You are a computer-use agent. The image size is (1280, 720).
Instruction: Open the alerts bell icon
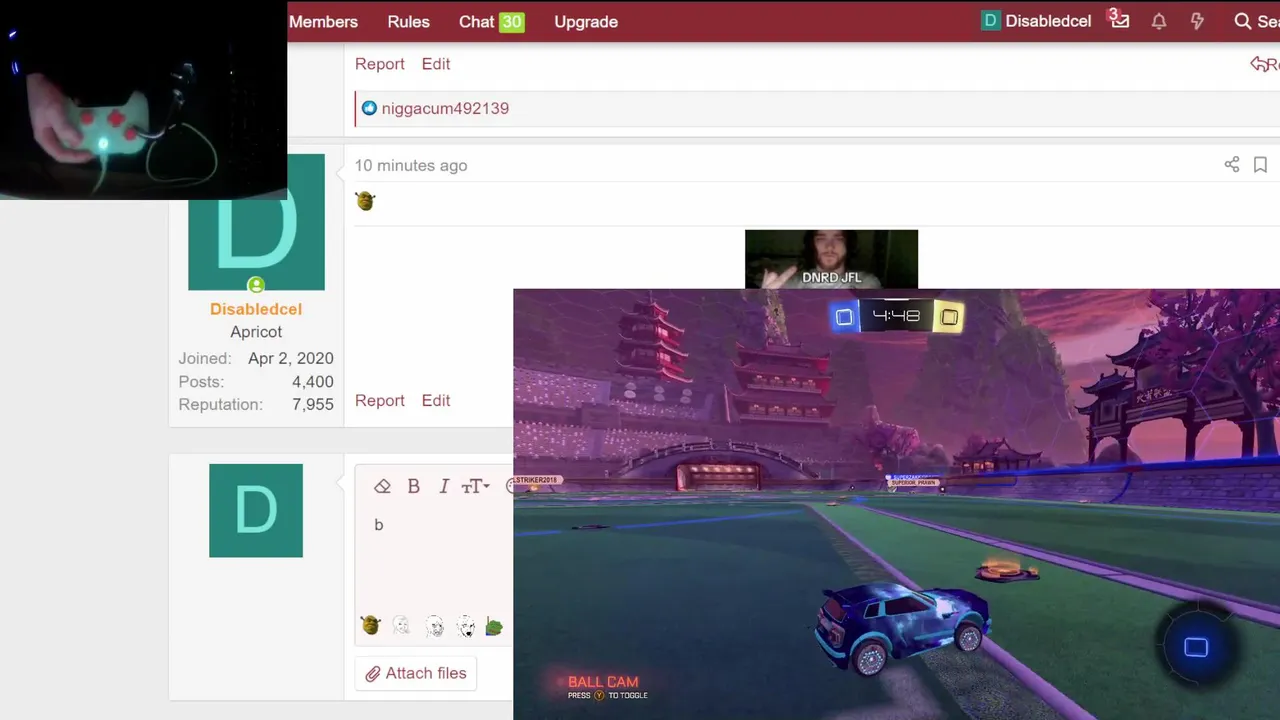(1159, 21)
